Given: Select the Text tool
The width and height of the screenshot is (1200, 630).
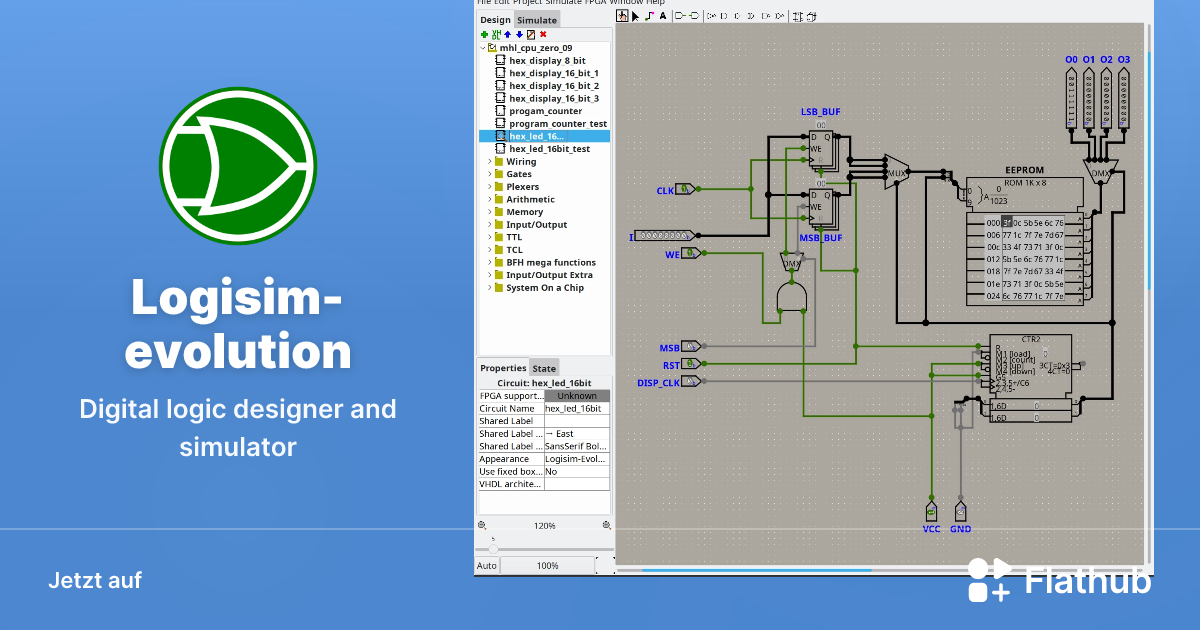Looking at the screenshot, I should click(663, 17).
